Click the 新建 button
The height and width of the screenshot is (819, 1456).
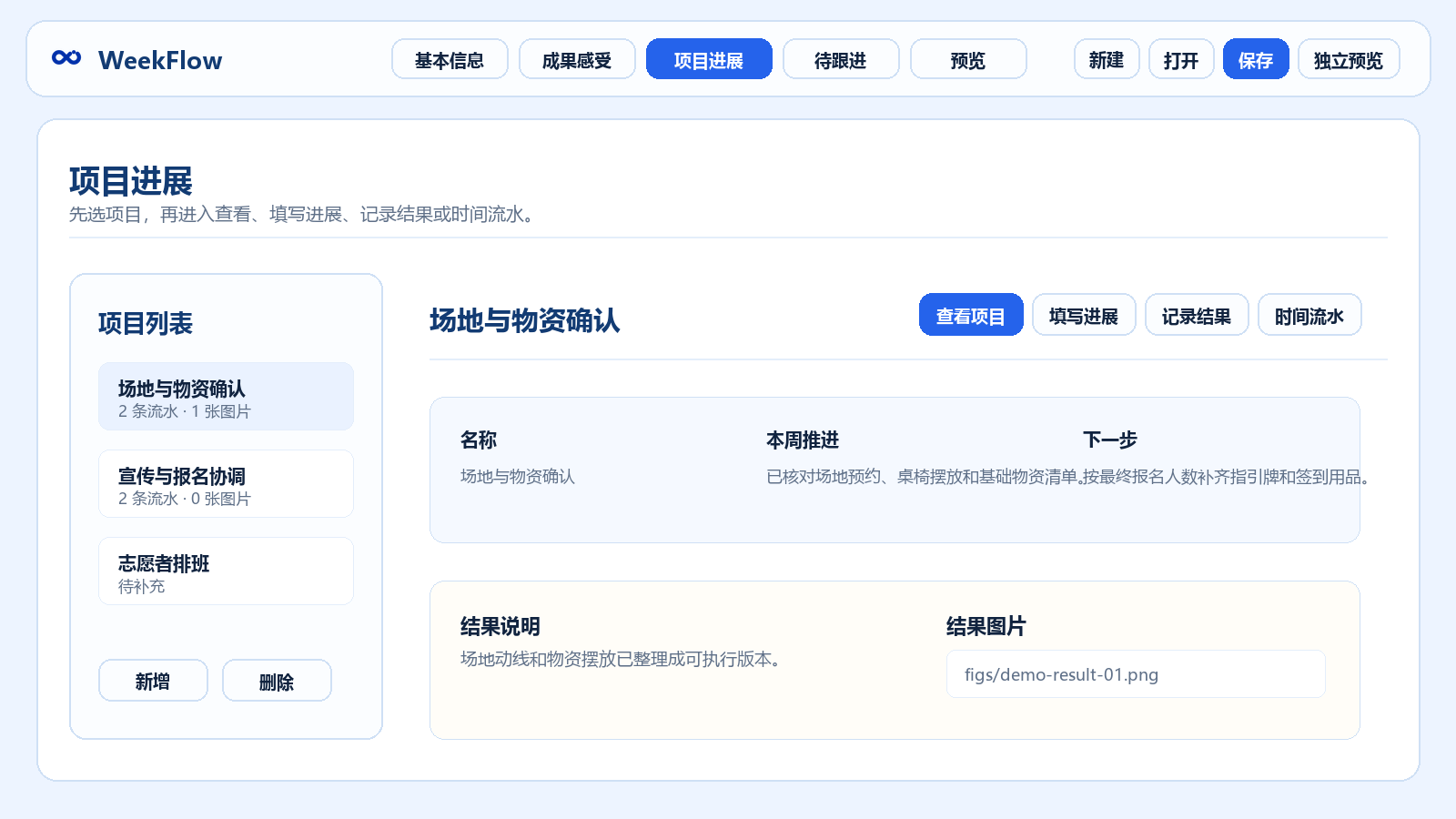1107,59
